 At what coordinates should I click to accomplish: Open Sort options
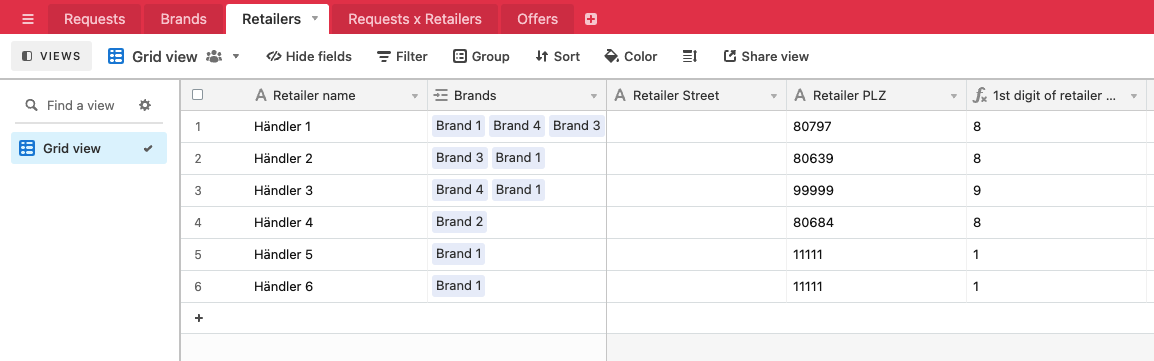pyautogui.click(x=557, y=57)
